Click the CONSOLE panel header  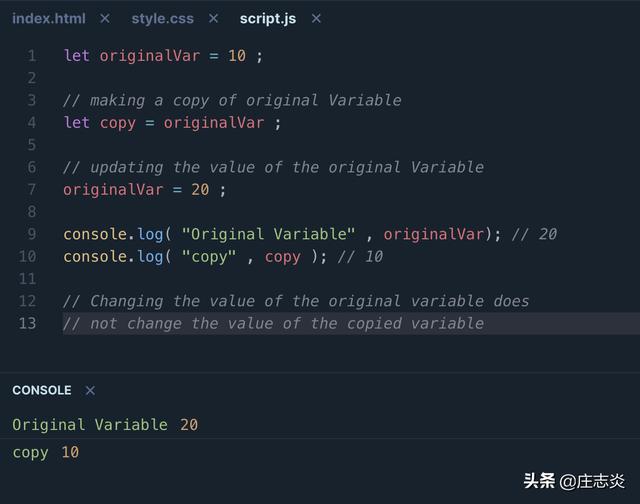click(42, 391)
